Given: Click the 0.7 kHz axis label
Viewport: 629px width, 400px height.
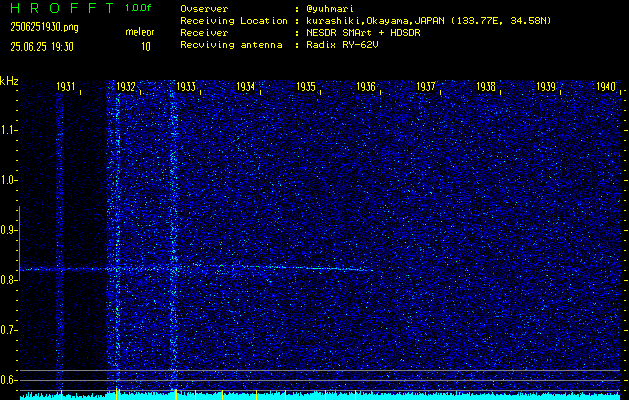Looking at the screenshot, I should pos(8,330).
